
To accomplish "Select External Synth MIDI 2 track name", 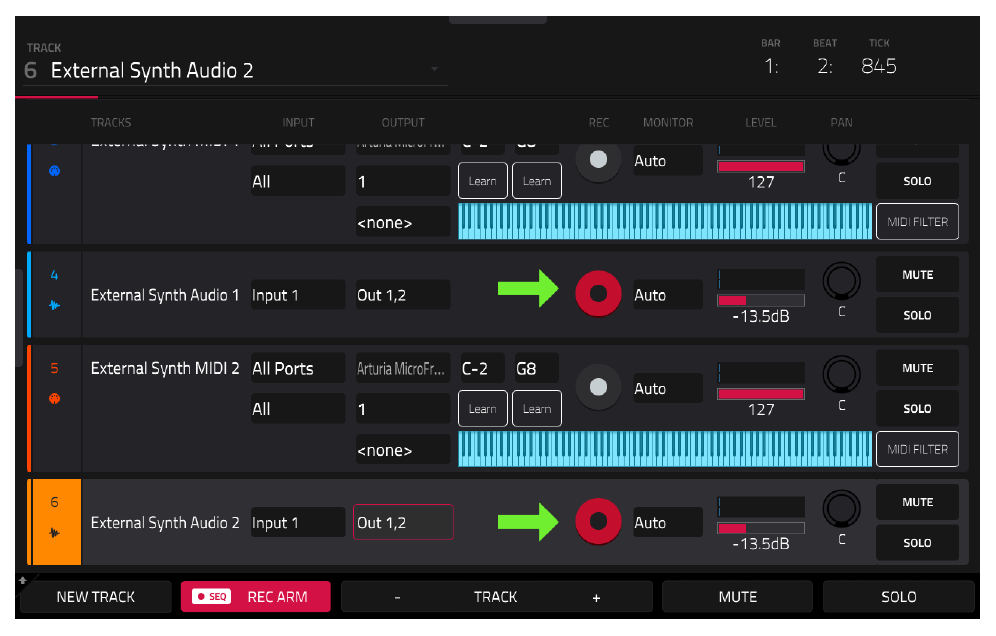I will coord(165,369).
